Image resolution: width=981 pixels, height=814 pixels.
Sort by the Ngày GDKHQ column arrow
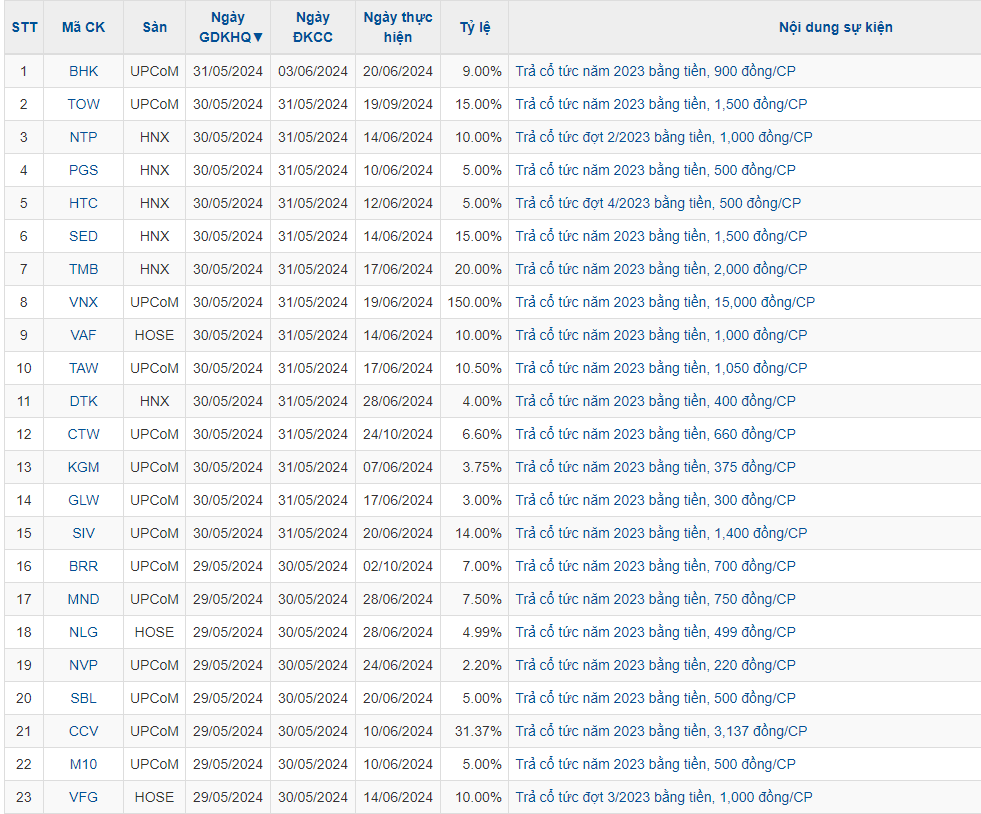click(258, 37)
